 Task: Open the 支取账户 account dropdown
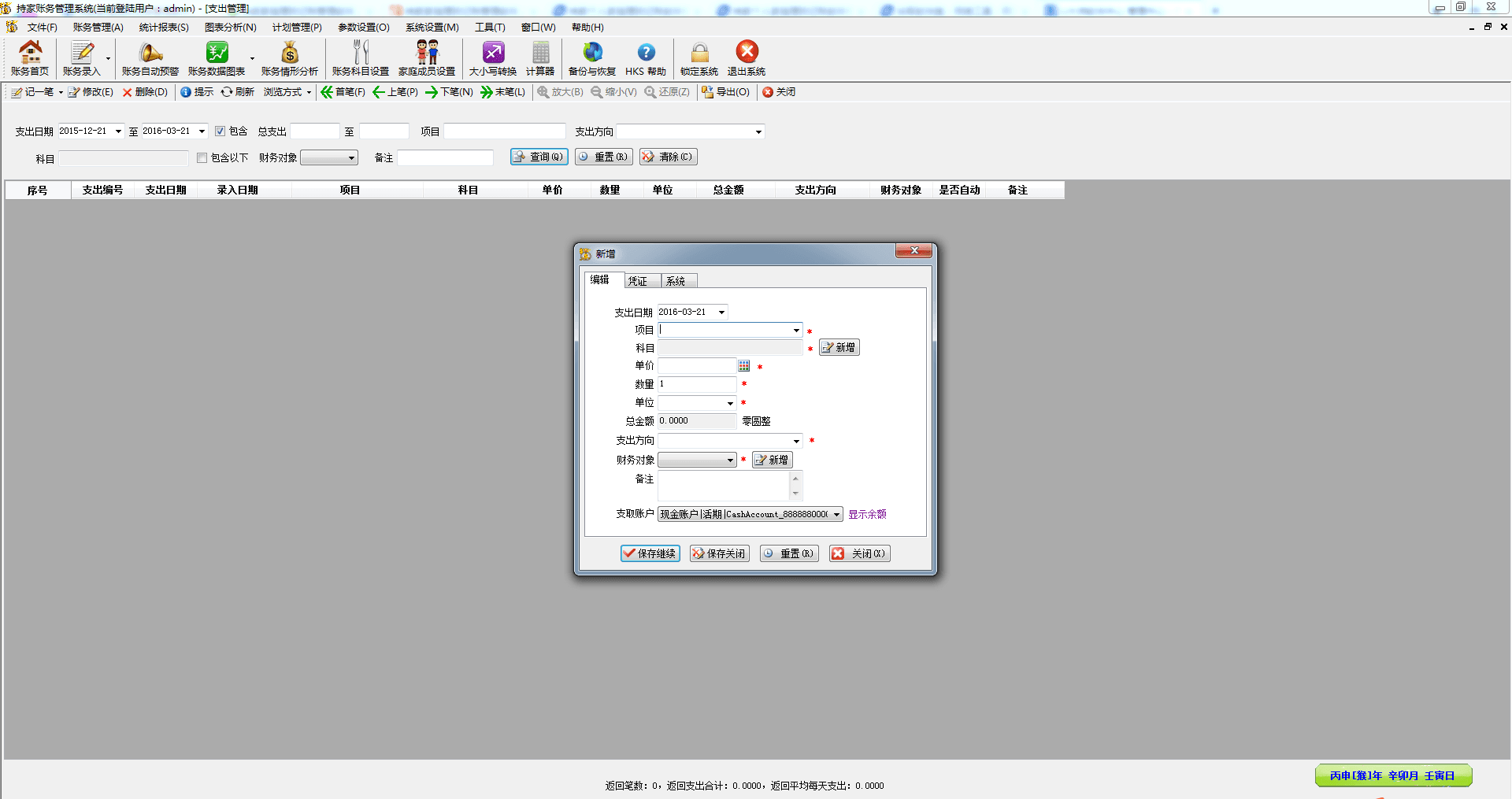[836, 515]
